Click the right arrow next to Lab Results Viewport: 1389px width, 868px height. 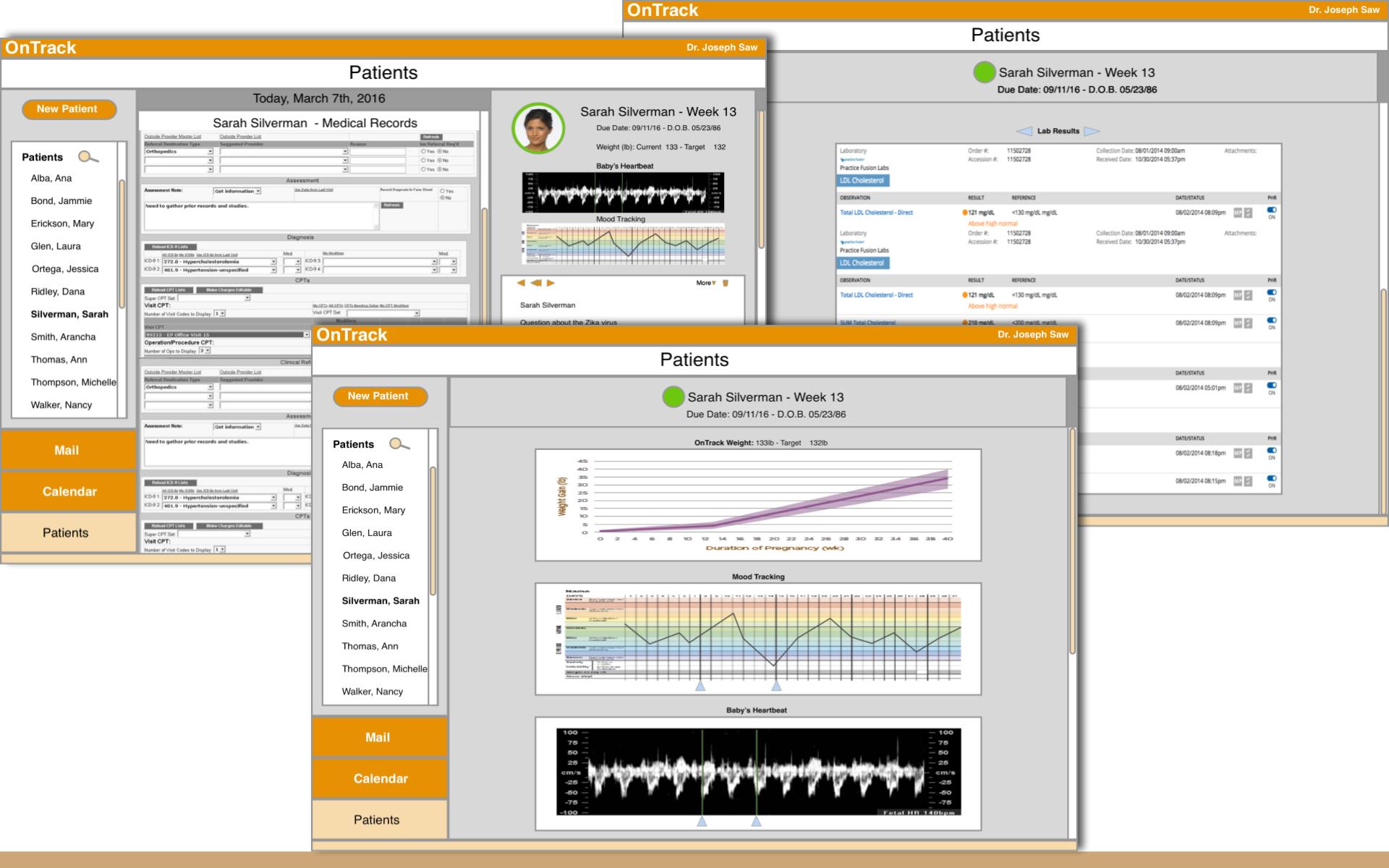tap(1092, 131)
